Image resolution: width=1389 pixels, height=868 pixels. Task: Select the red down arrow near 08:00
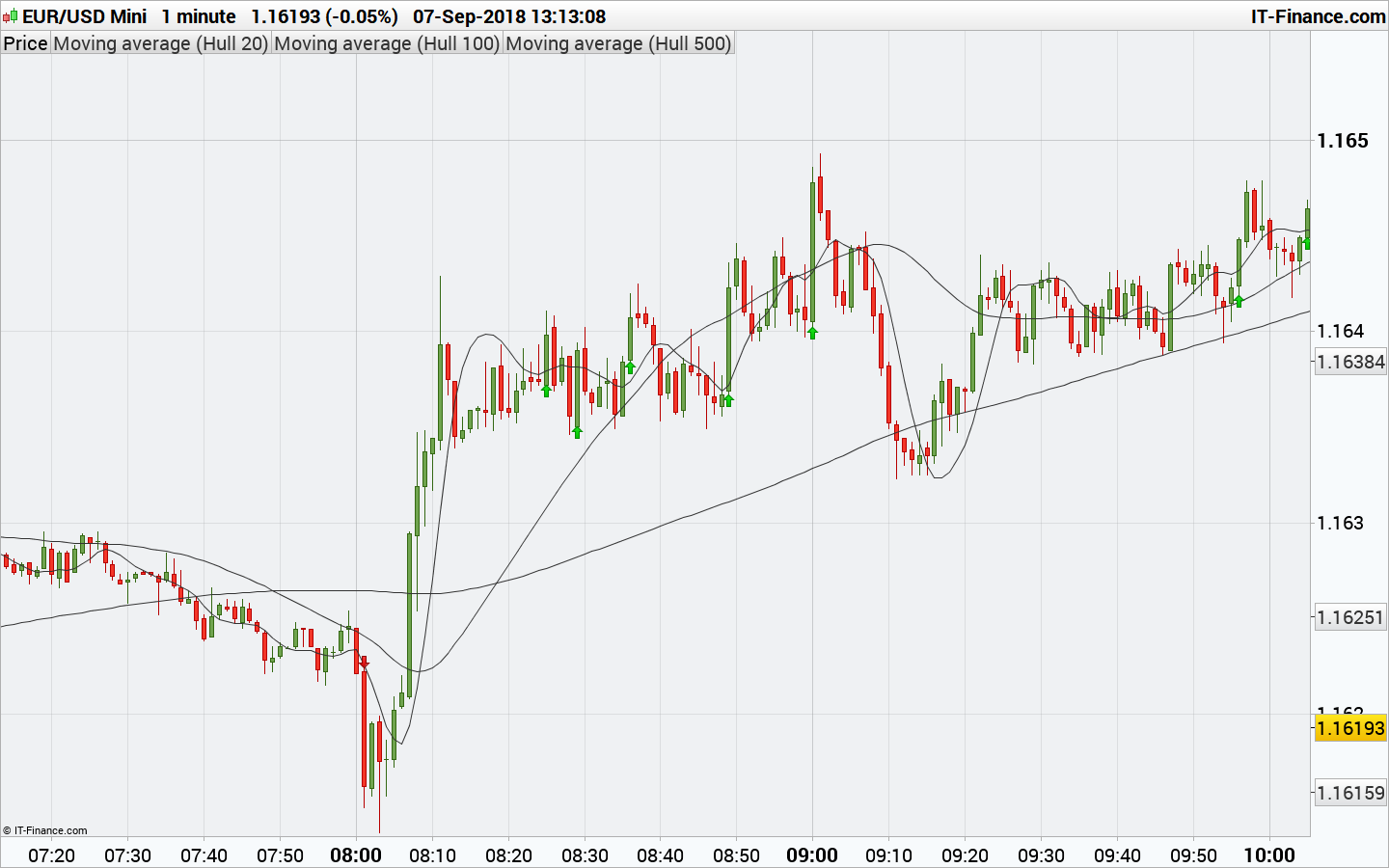365,664
